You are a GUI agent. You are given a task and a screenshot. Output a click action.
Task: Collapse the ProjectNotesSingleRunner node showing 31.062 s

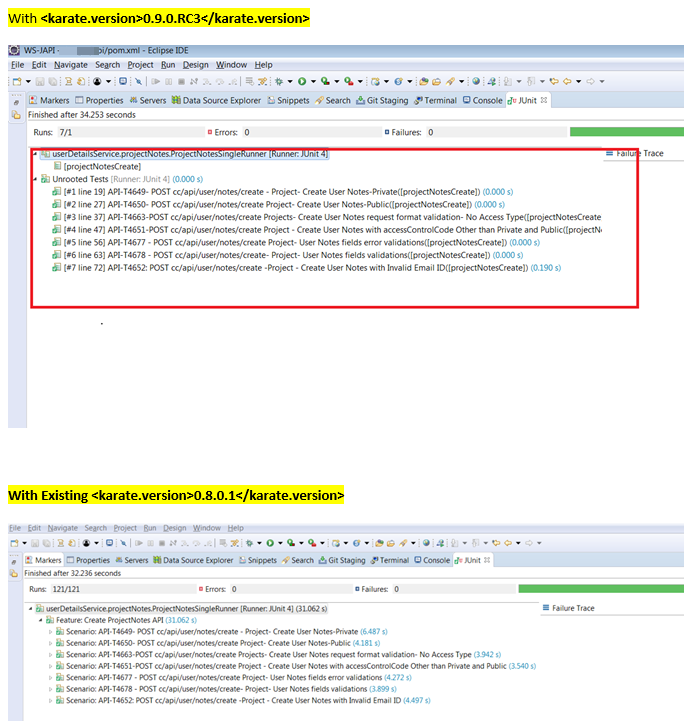(x=30, y=609)
